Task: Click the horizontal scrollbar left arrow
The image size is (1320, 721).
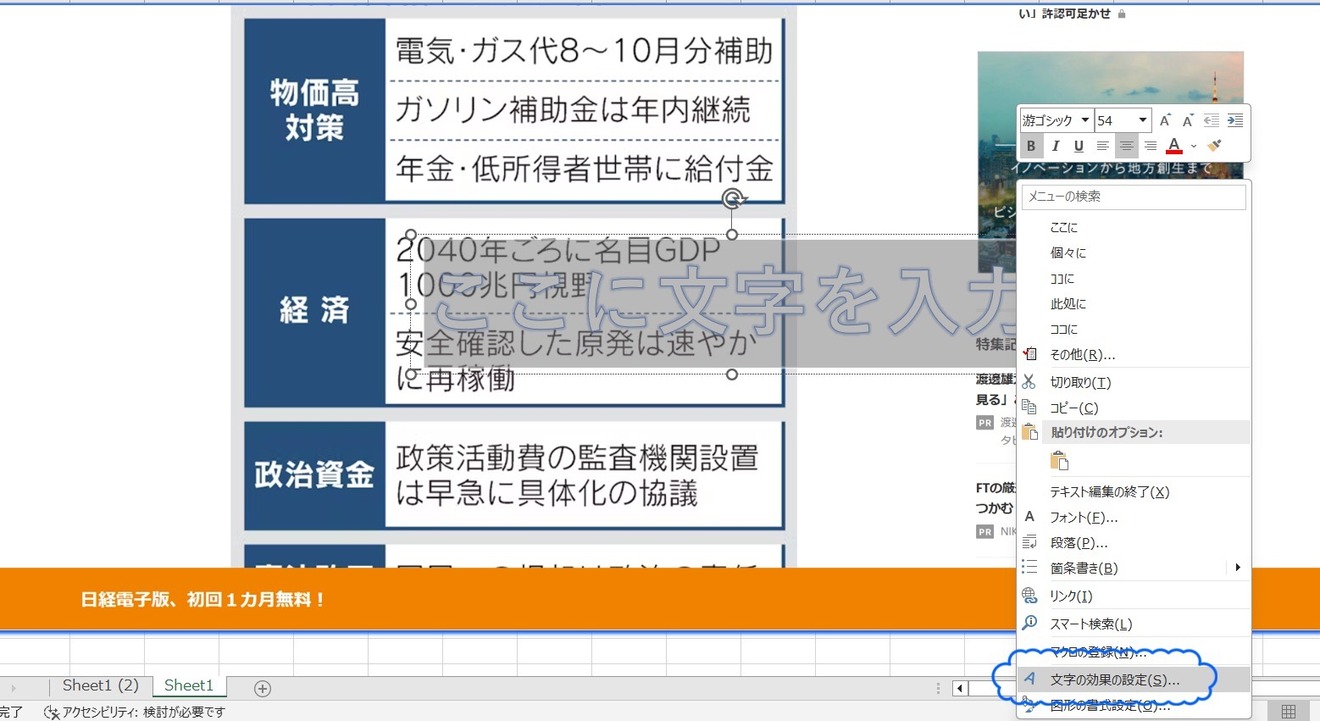Action: [x=960, y=688]
